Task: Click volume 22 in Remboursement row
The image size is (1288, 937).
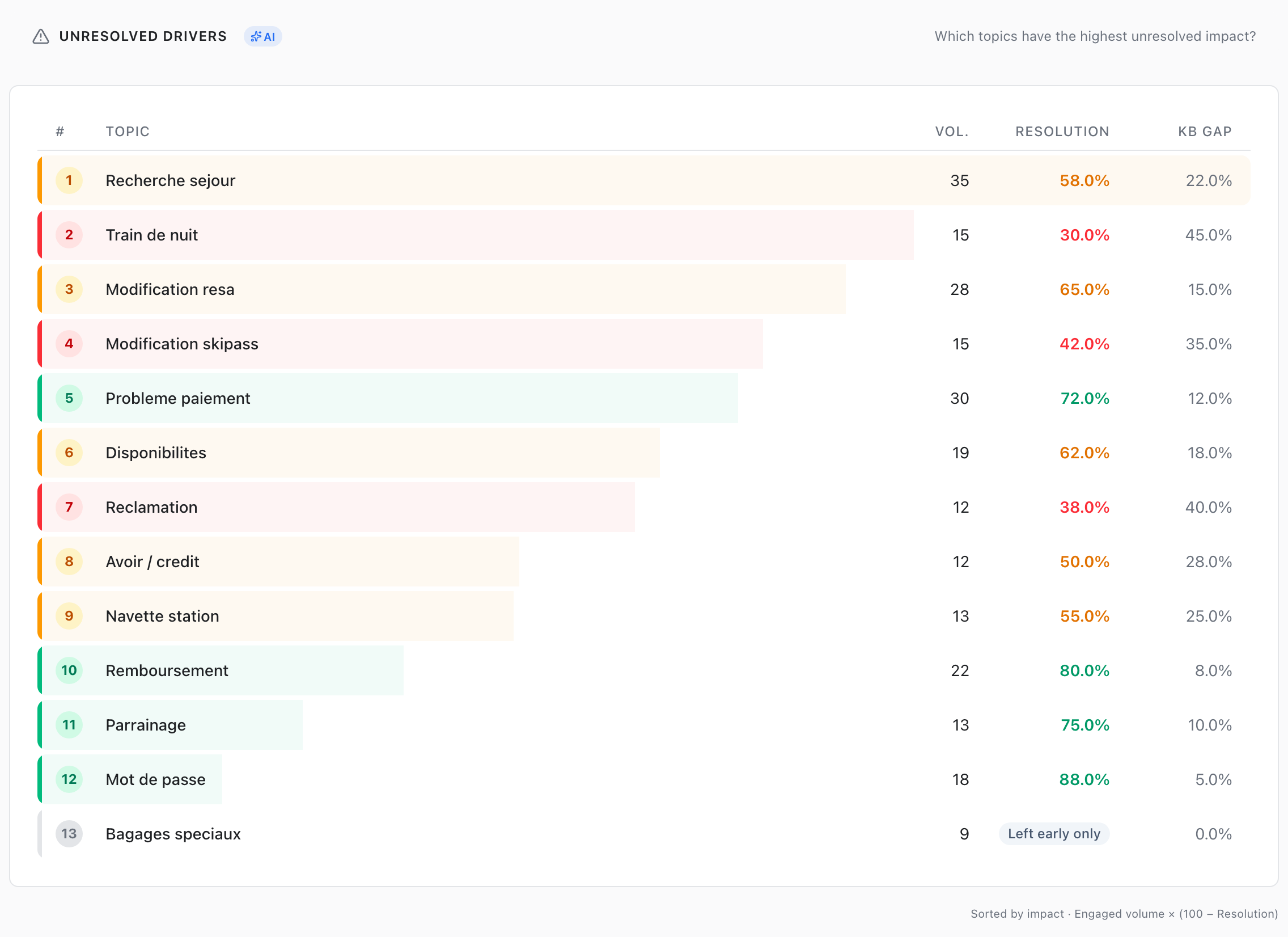Action: pyautogui.click(x=960, y=670)
